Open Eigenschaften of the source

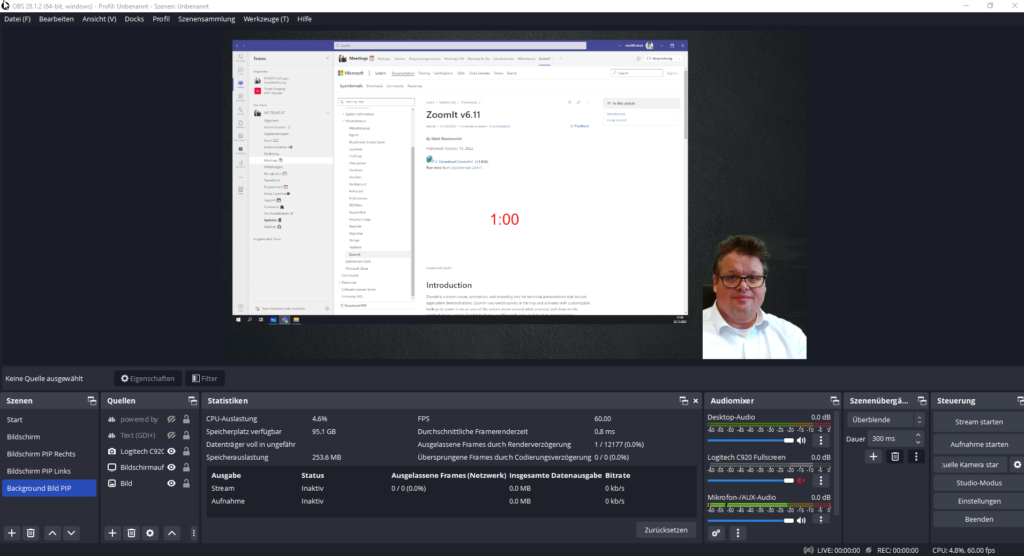[148, 378]
